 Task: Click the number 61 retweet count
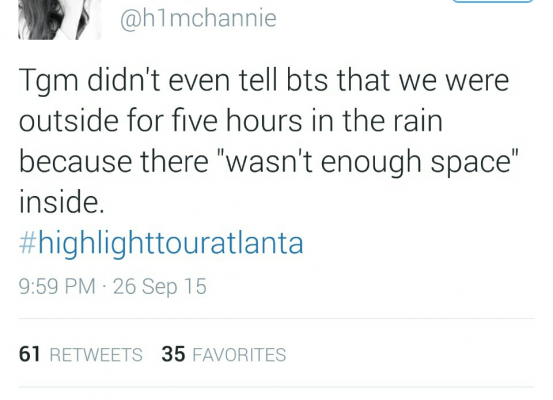(x=30, y=354)
